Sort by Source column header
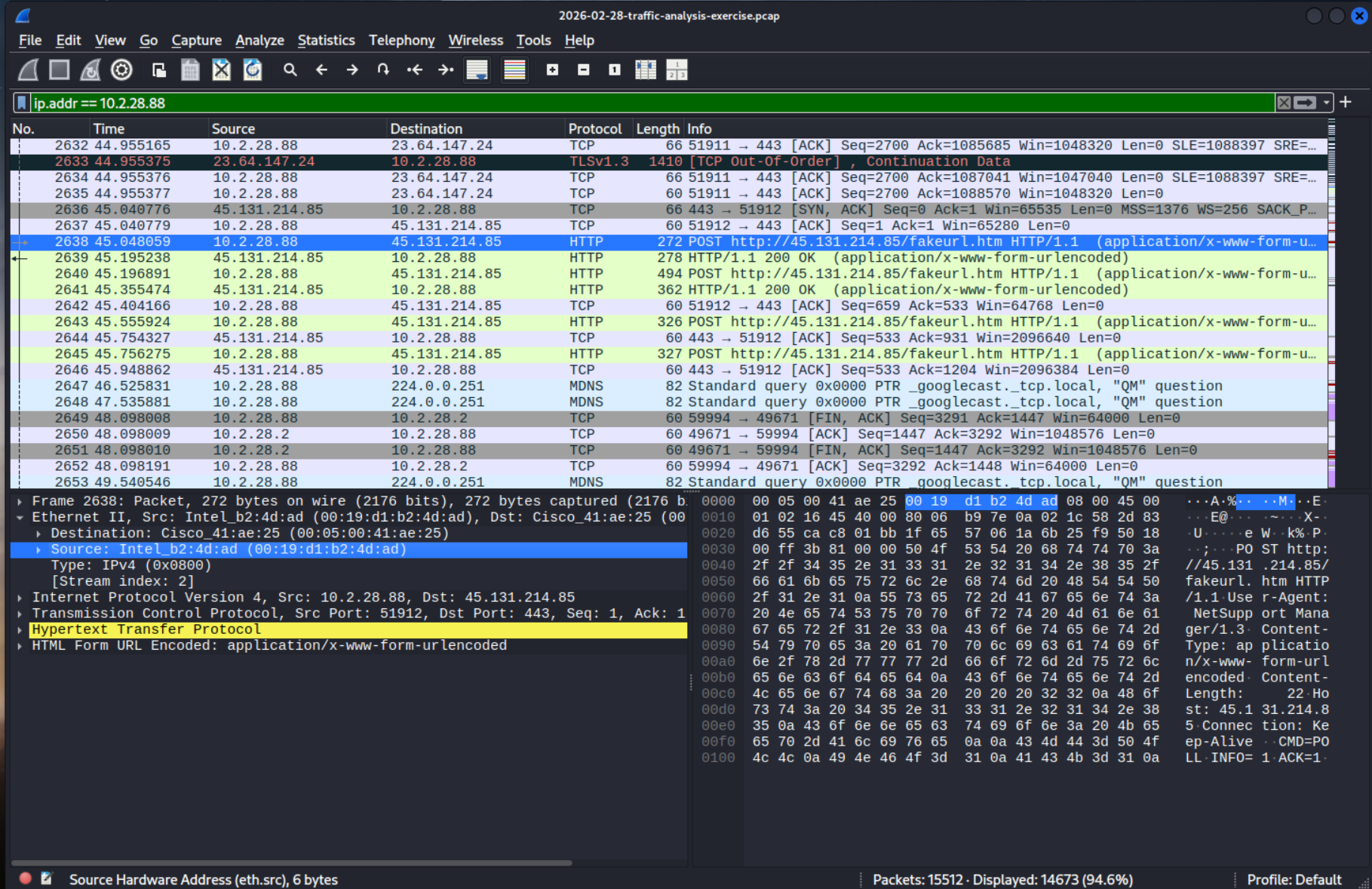The image size is (1372, 889). [x=297, y=128]
